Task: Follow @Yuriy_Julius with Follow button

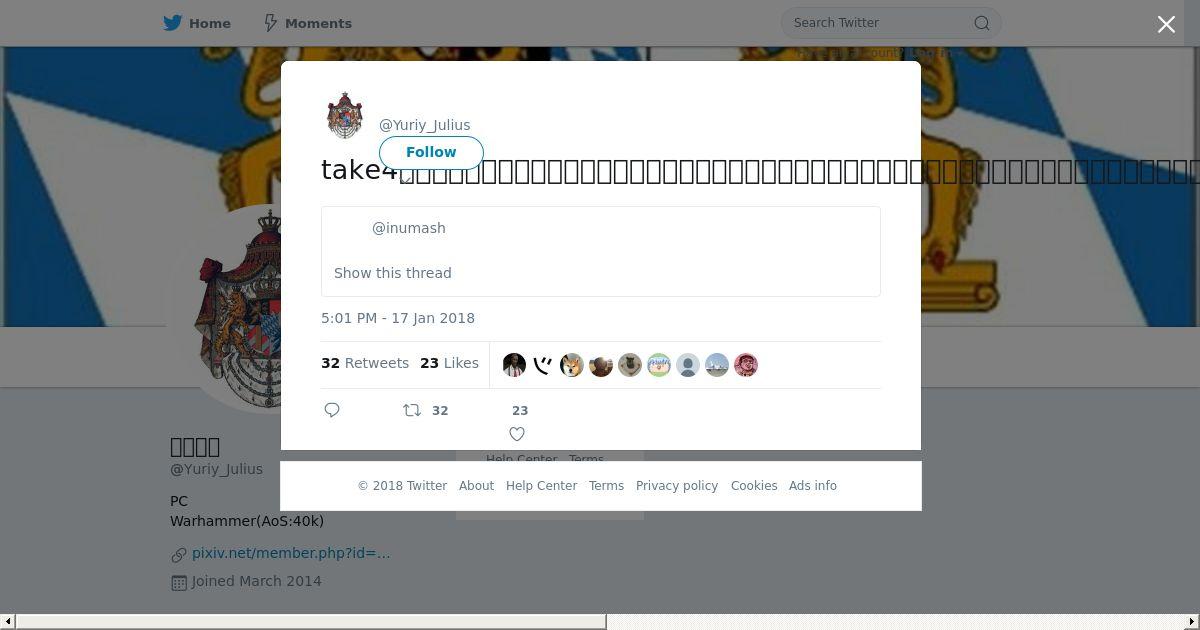Action: [x=431, y=152]
